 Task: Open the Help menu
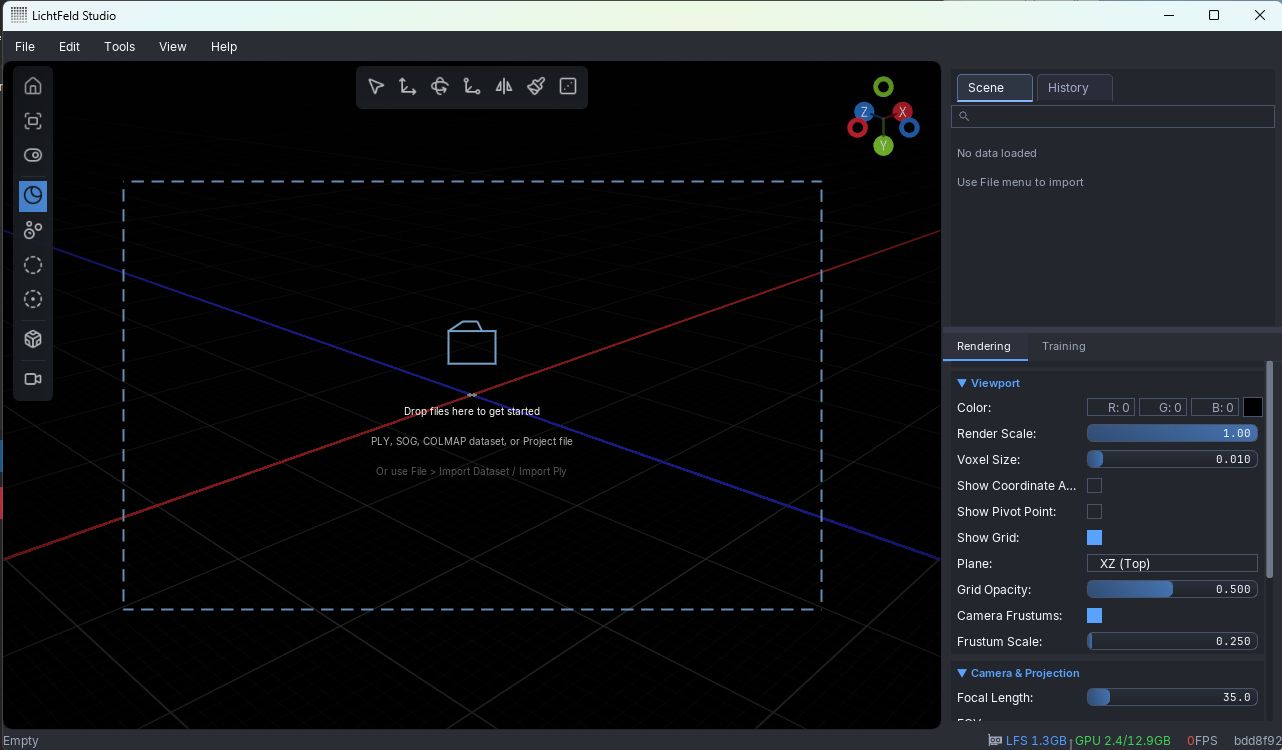(224, 46)
